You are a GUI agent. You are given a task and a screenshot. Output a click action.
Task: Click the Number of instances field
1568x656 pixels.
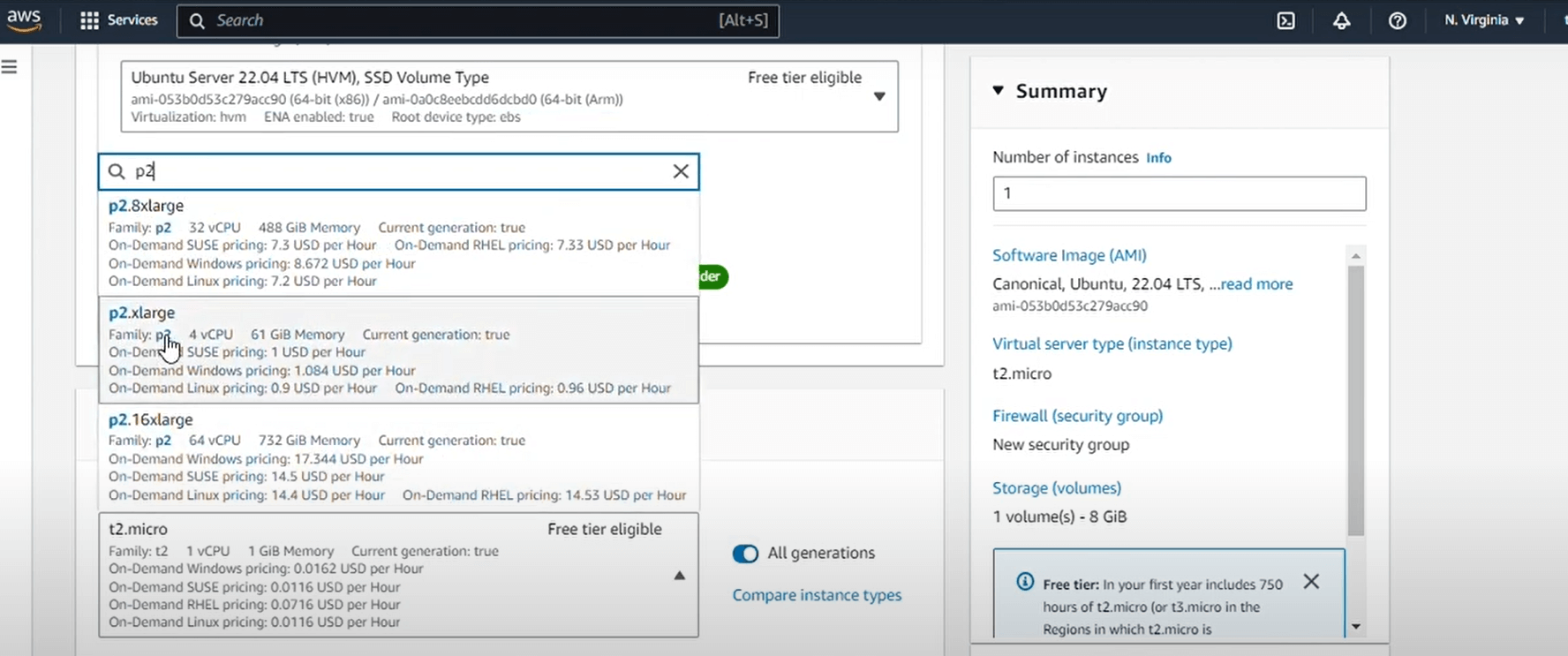(x=1179, y=193)
